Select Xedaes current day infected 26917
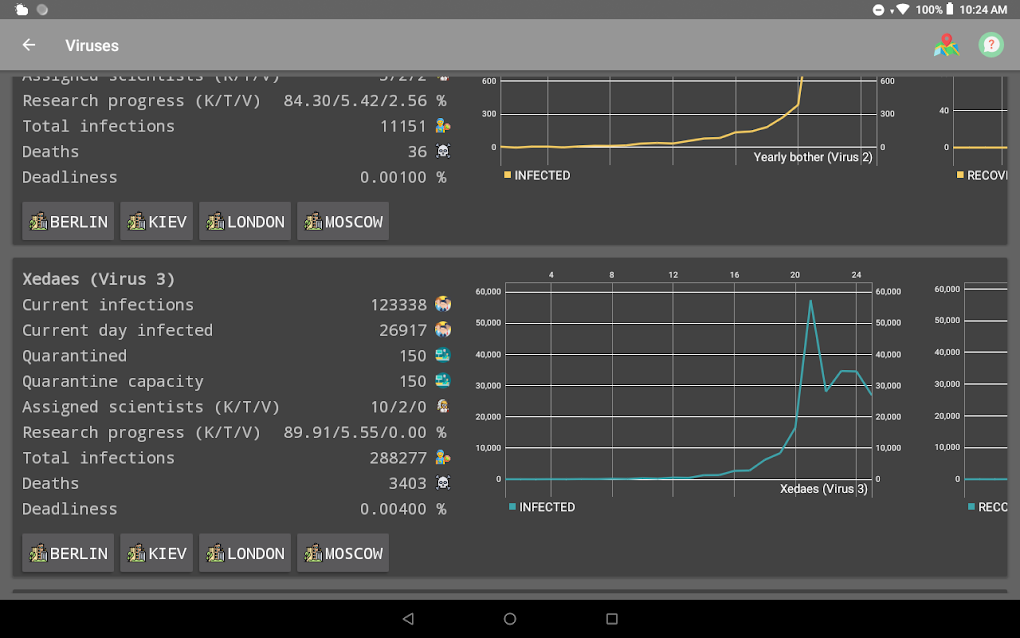Viewport: 1020px width, 638px height. click(403, 330)
